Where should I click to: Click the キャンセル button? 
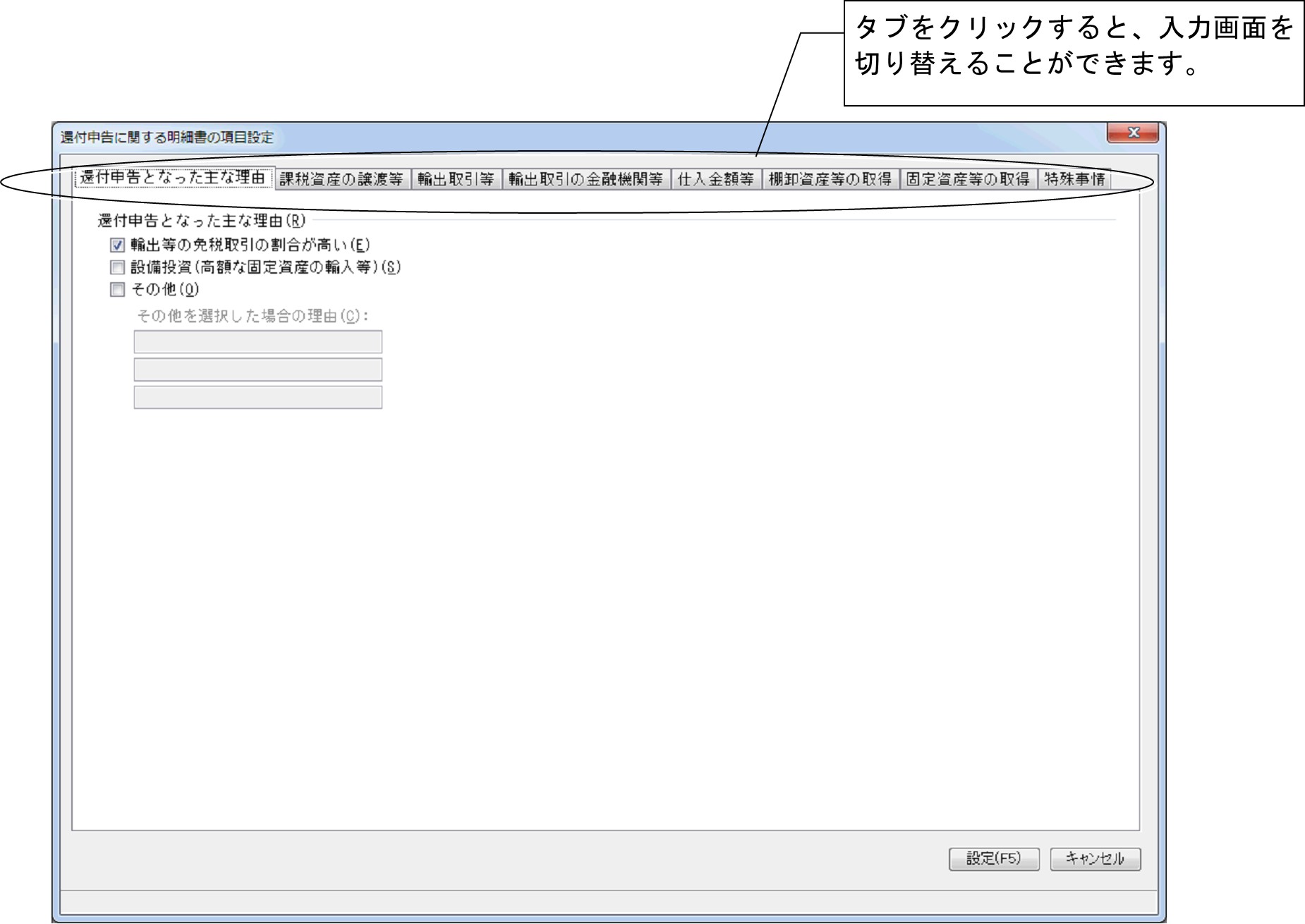pyautogui.click(x=1095, y=859)
